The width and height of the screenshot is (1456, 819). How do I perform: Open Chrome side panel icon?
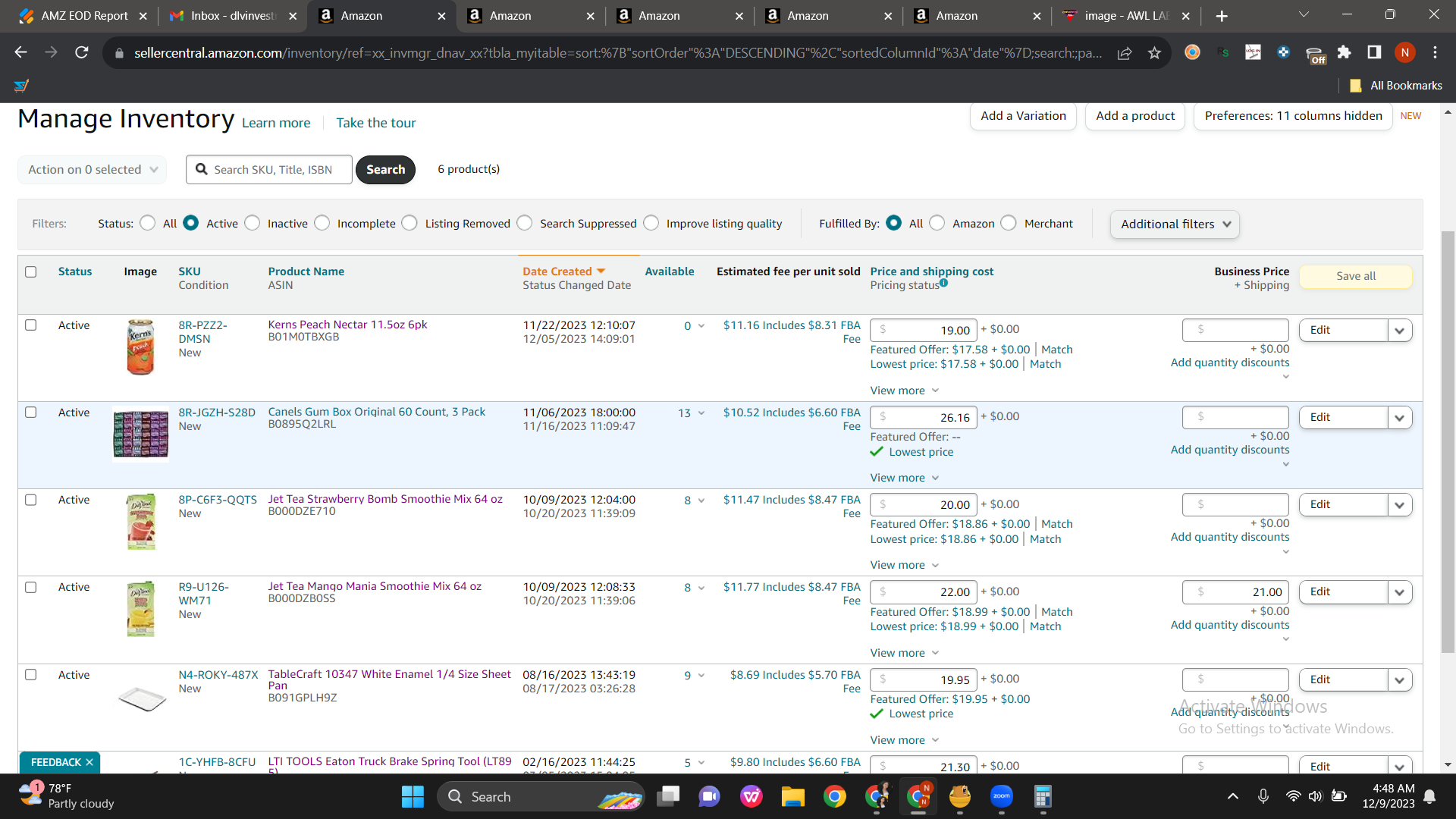coord(1374,52)
